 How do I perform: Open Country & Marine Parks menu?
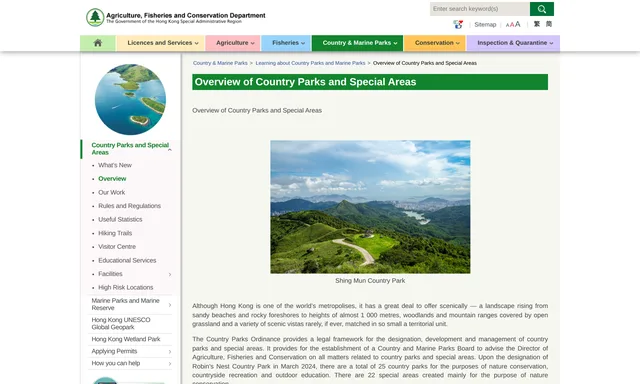357,43
